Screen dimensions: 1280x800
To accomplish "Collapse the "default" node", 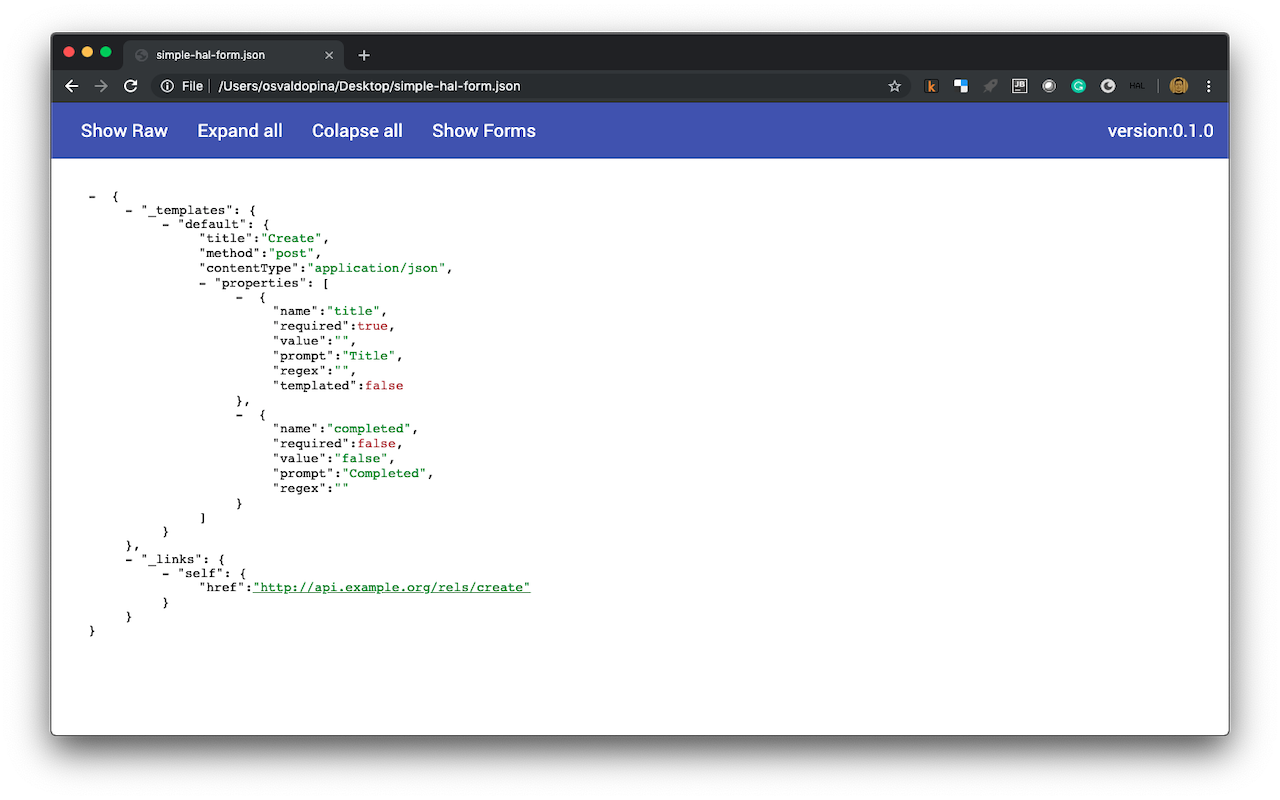I will (x=167, y=225).
